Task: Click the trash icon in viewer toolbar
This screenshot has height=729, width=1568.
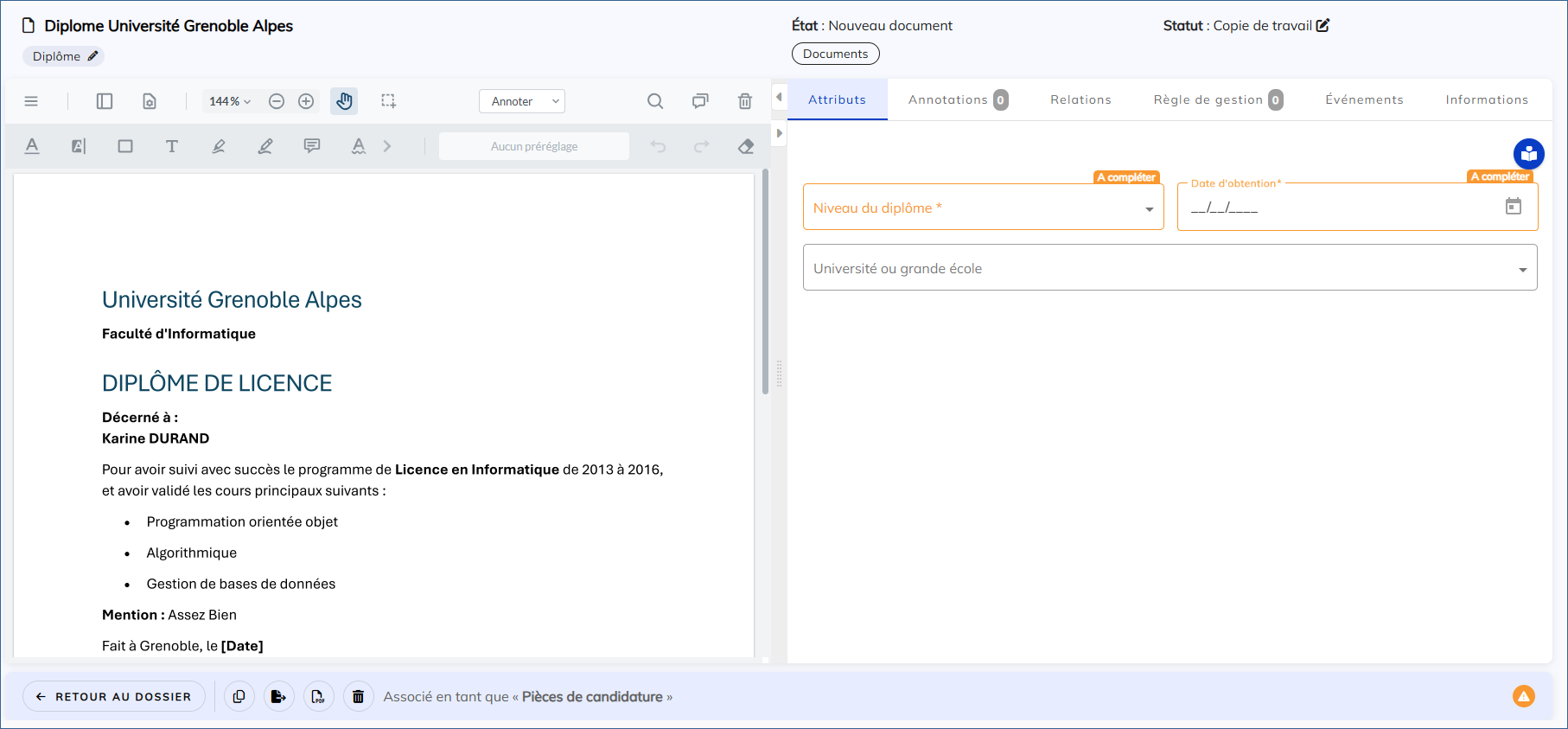Action: [x=745, y=101]
